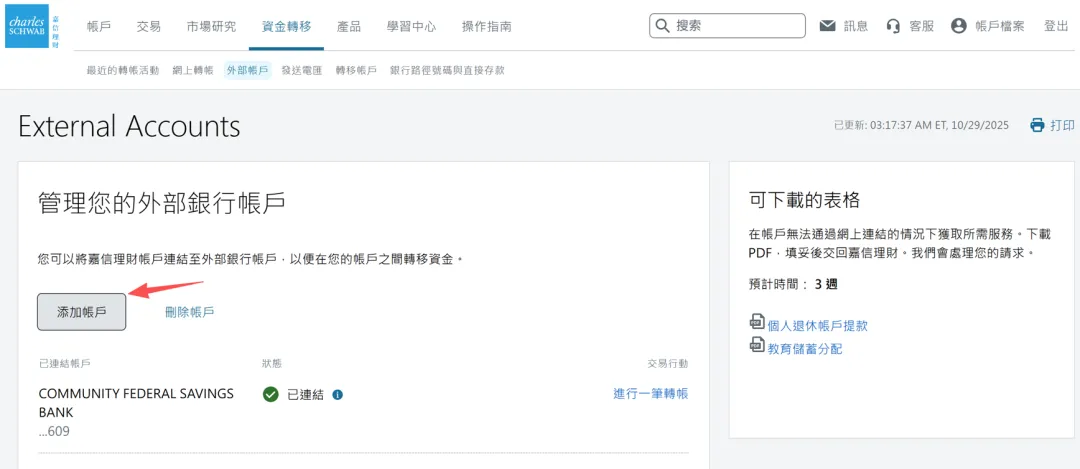Click the 訊息 link
1080x469 pixels.
(856, 26)
